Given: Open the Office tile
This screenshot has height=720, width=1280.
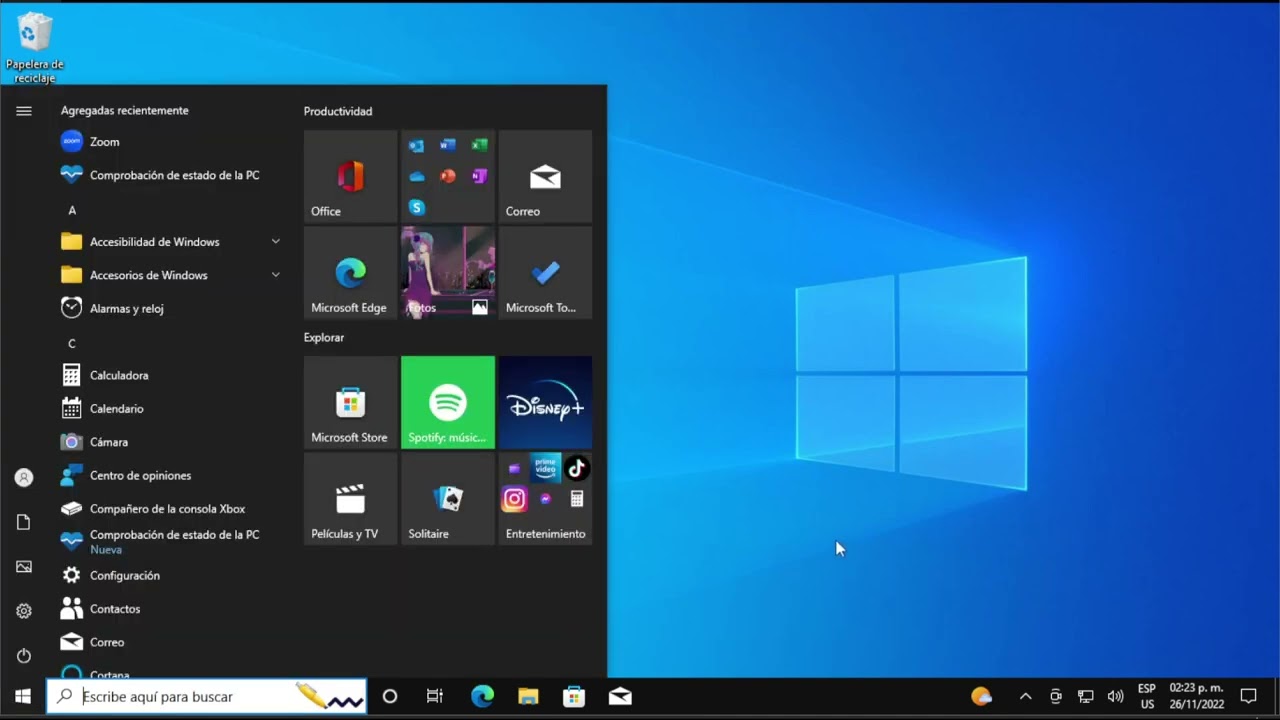Looking at the screenshot, I should coord(350,176).
